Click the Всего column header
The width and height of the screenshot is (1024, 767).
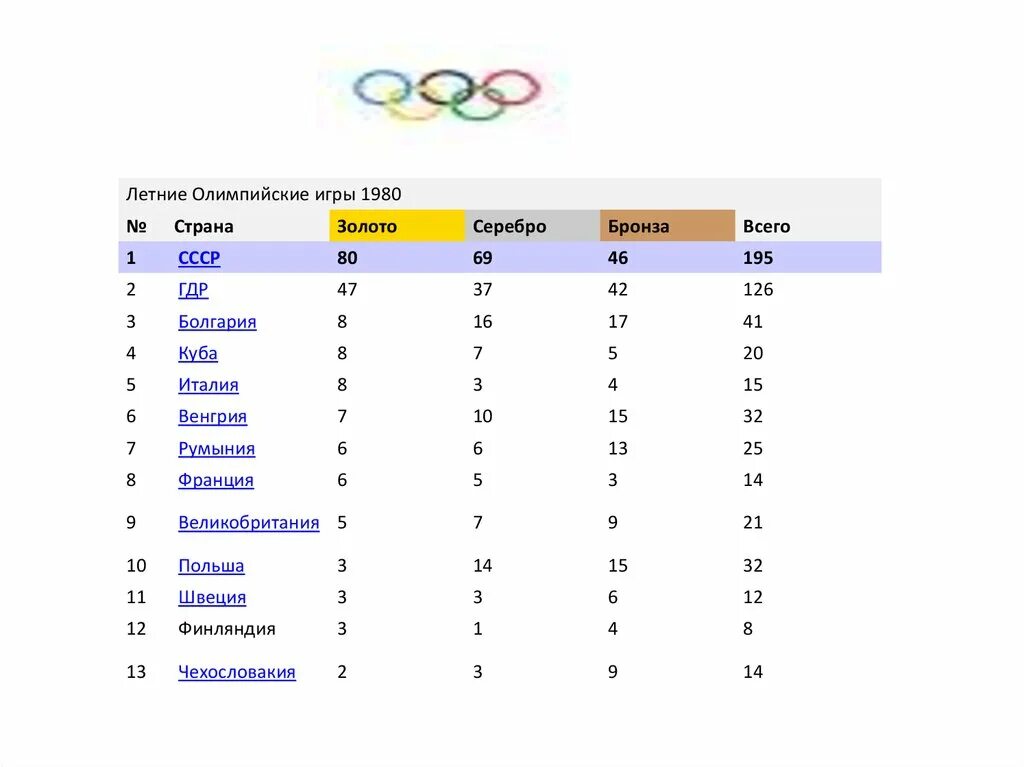pos(767,227)
